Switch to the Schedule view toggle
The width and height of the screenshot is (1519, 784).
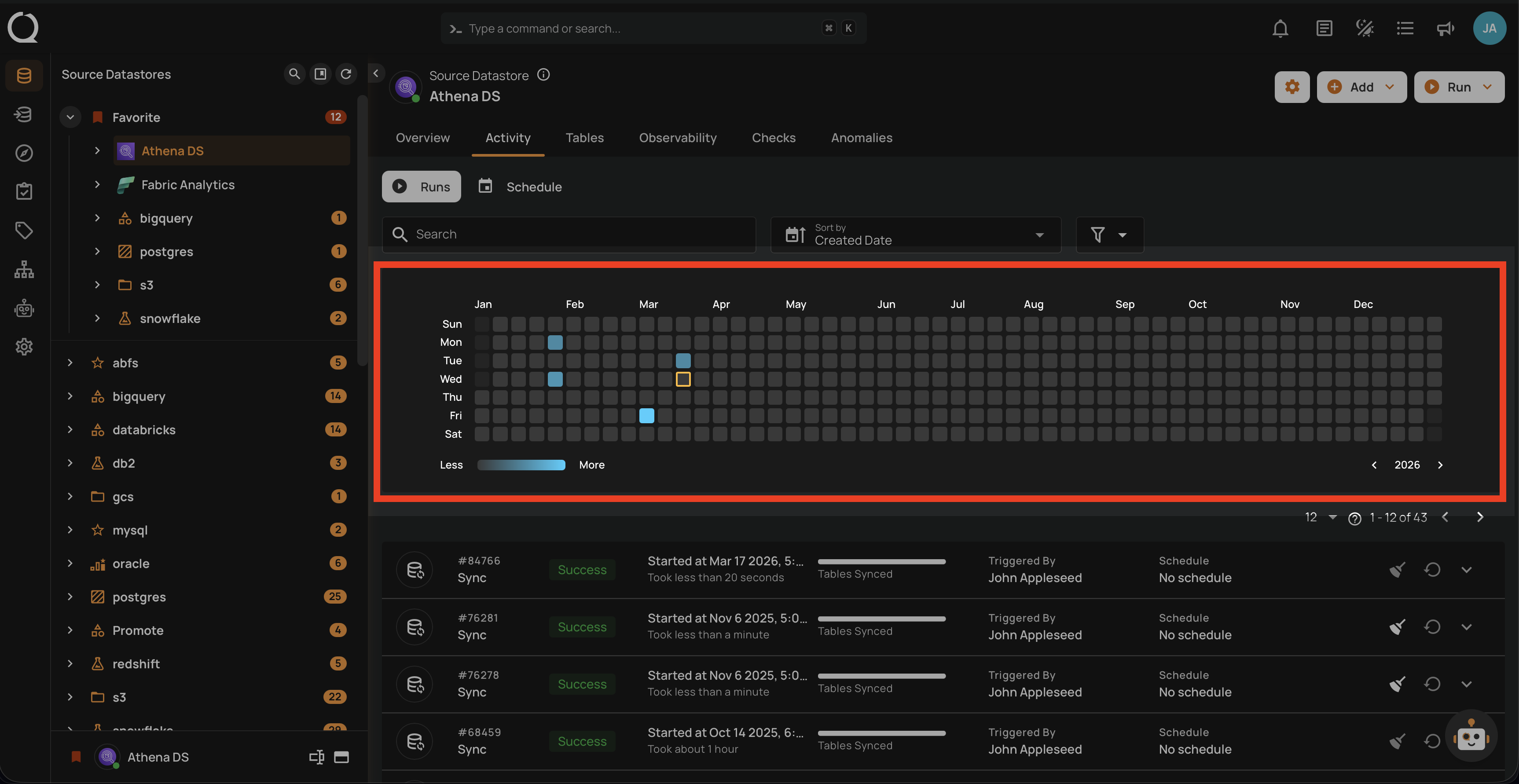[520, 186]
